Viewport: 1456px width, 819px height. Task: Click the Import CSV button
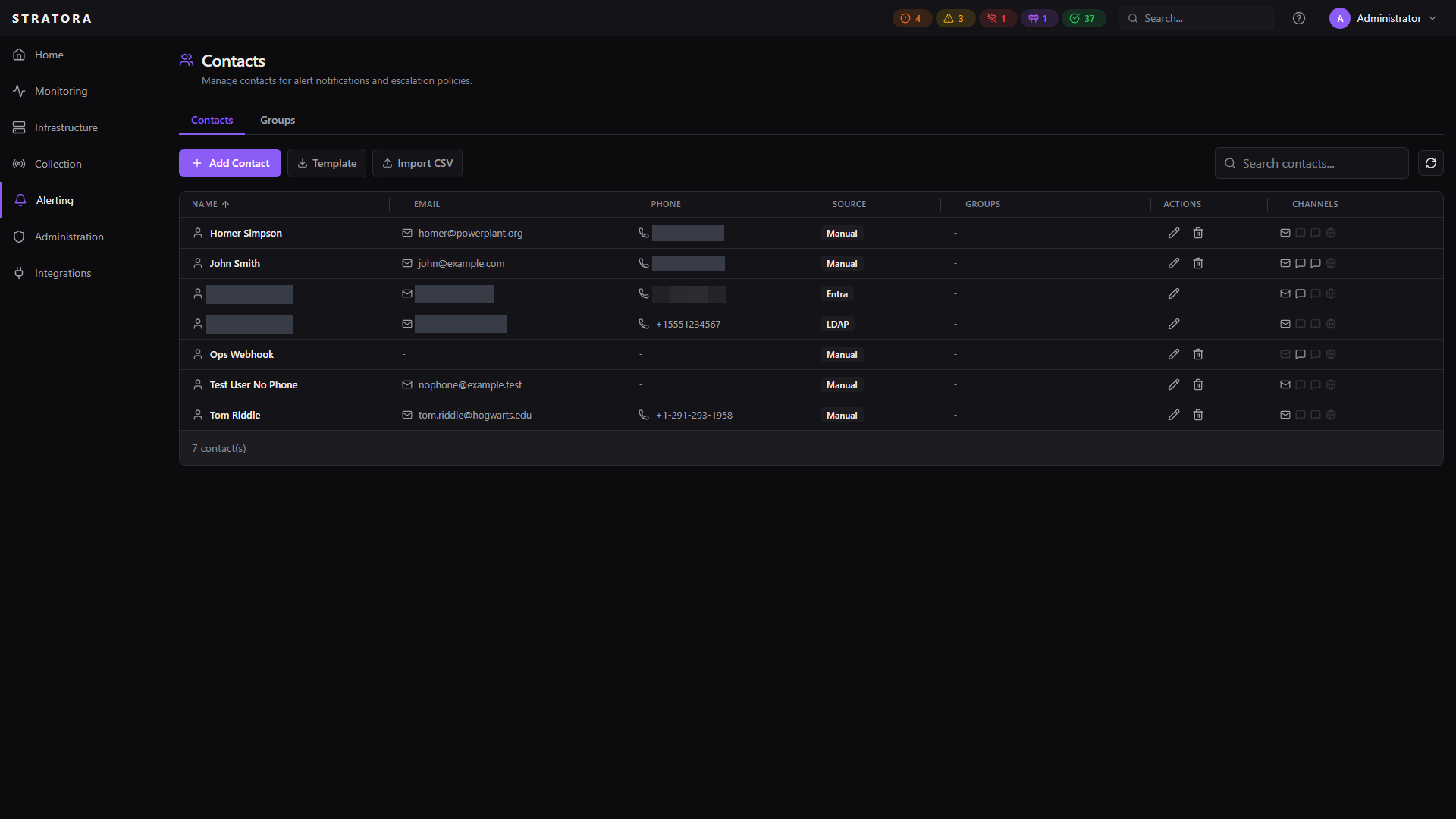417,163
